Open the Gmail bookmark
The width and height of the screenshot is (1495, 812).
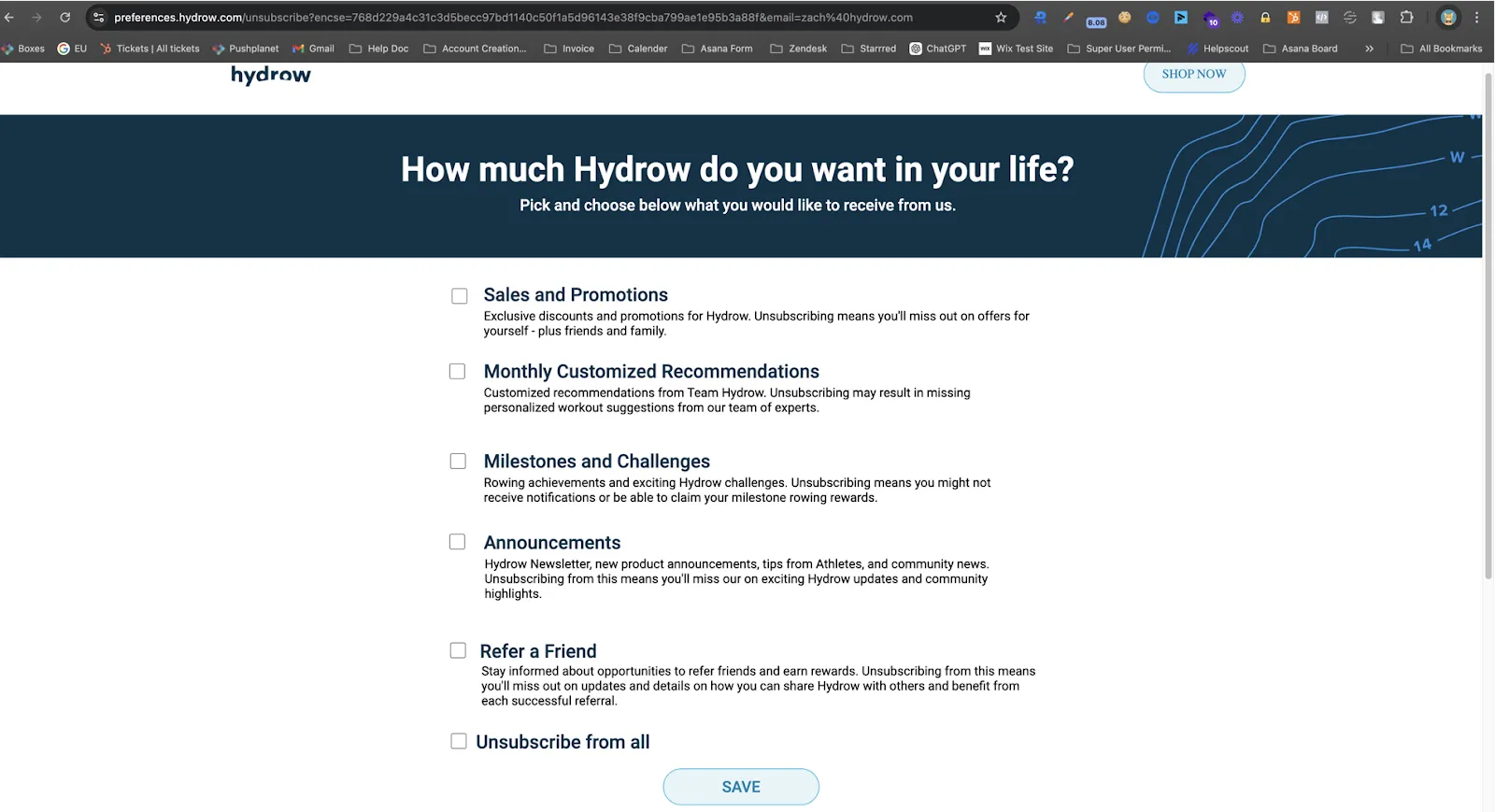coord(313,49)
